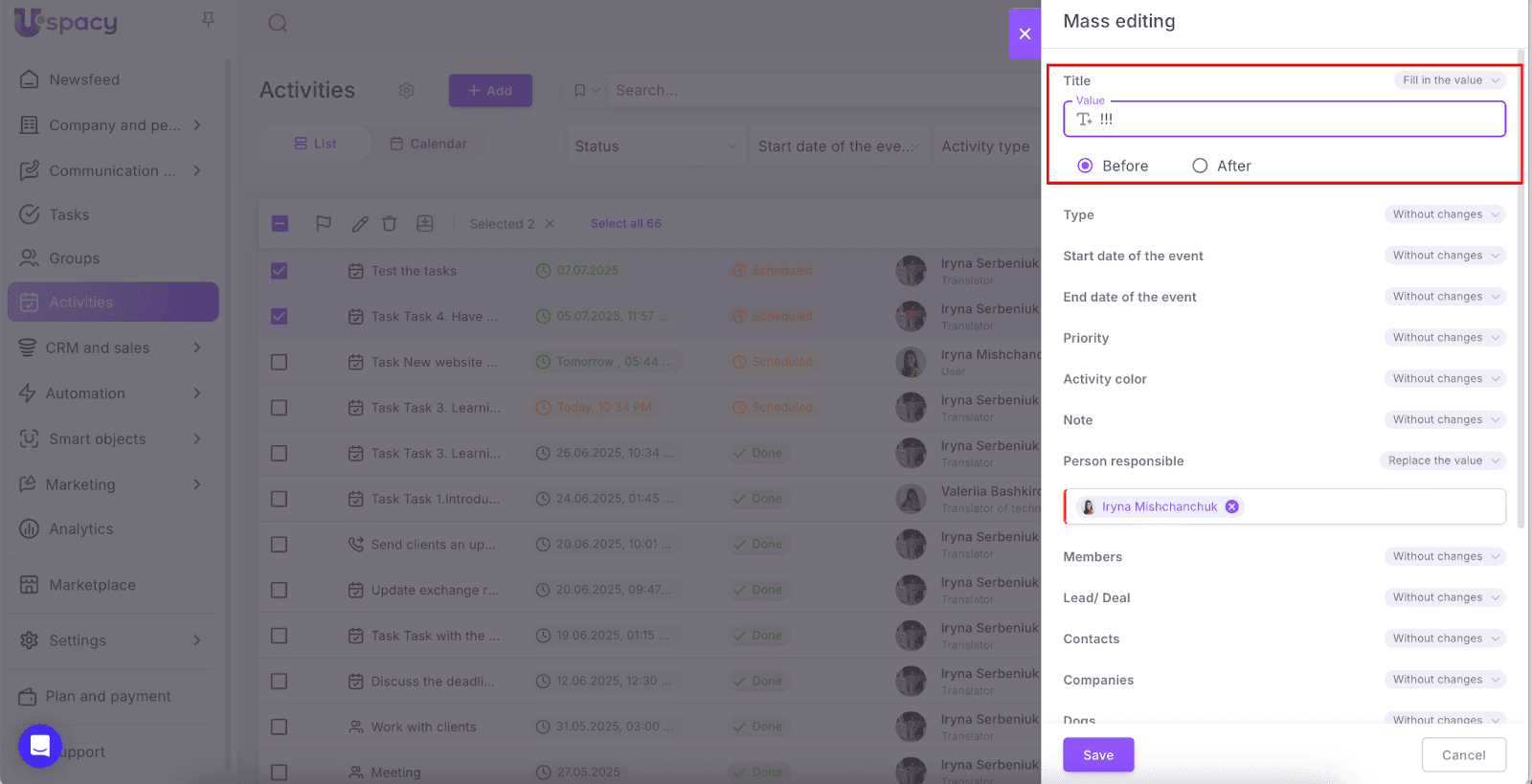Viewport: 1532px width, 784px height.
Task: Click the flag icon in selection toolbar
Action: pos(324,224)
